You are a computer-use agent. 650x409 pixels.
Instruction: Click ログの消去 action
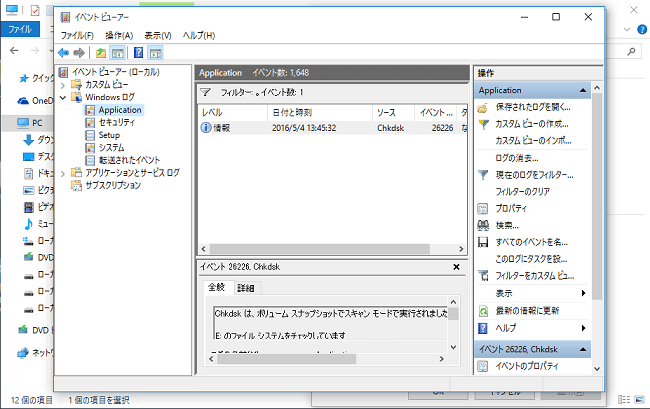pyautogui.click(x=517, y=158)
